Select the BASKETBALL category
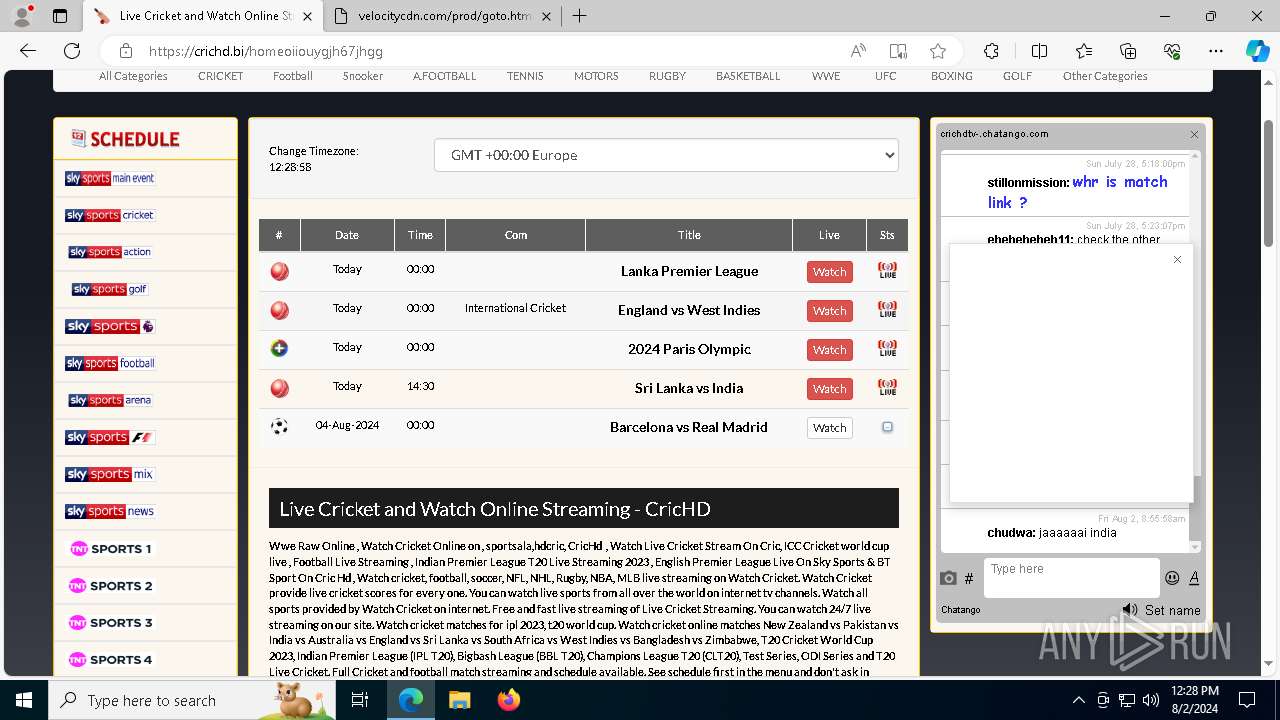This screenshot has width=1280, height=720. click(748, 76)
